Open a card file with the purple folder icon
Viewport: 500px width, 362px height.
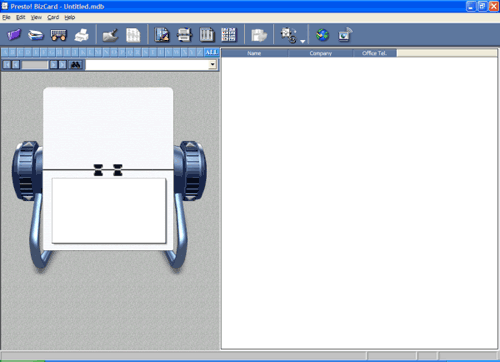click(x=14, y=34)
